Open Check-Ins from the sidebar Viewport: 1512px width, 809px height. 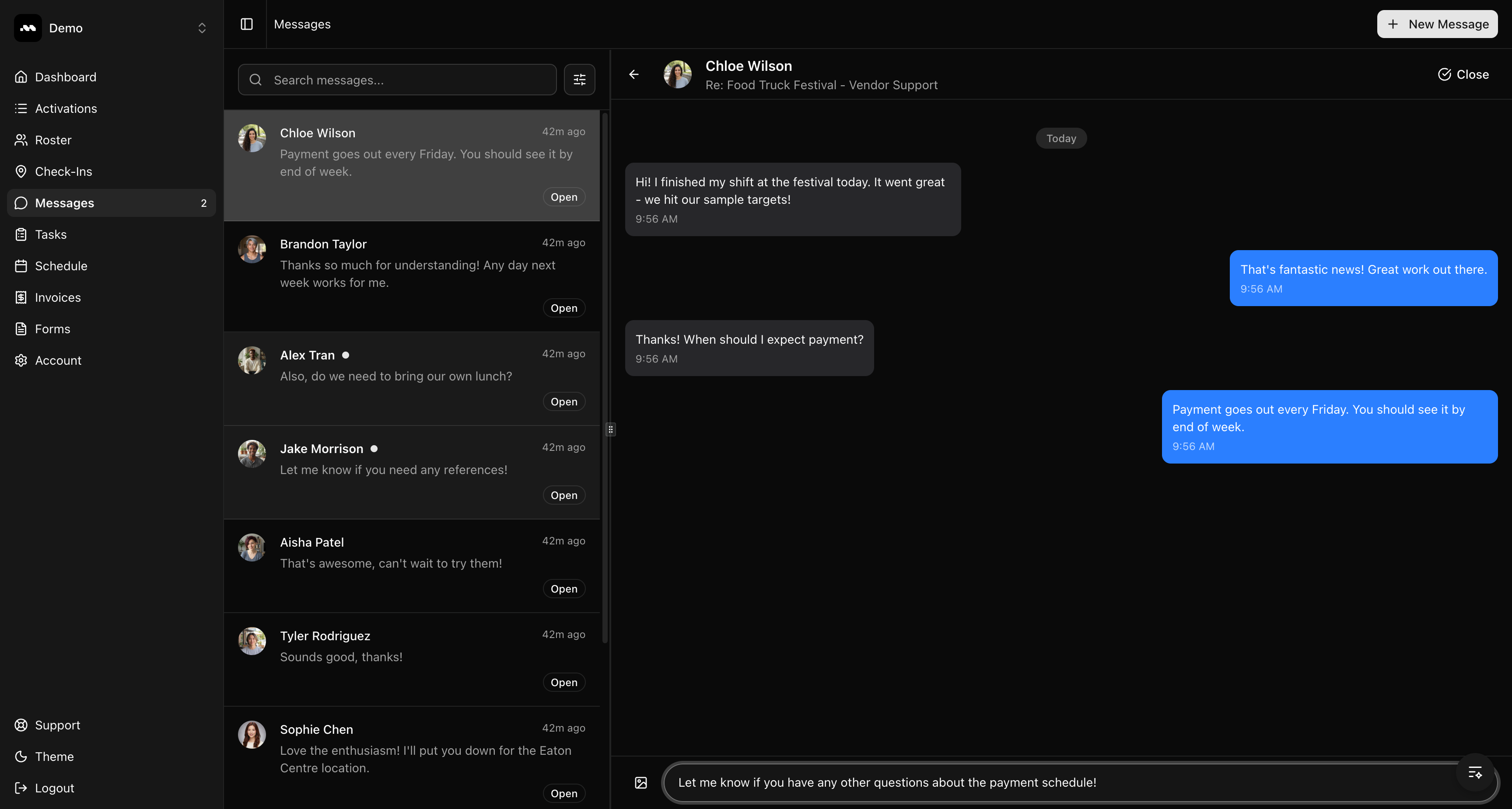click(63, 171)
